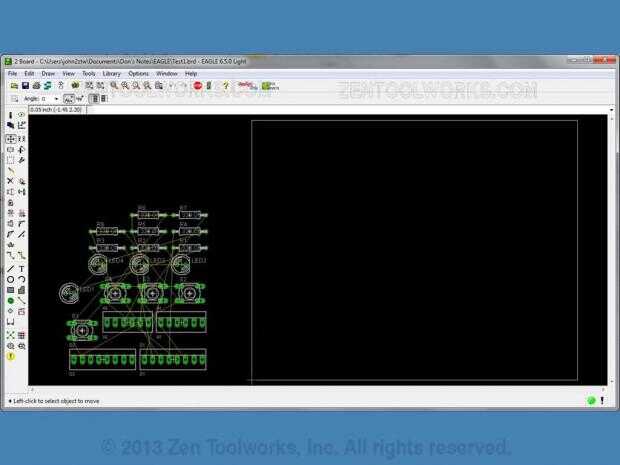The image size is (620, 465).
Task: Select the Show eye tool
Action: click(x=21, y=115)
